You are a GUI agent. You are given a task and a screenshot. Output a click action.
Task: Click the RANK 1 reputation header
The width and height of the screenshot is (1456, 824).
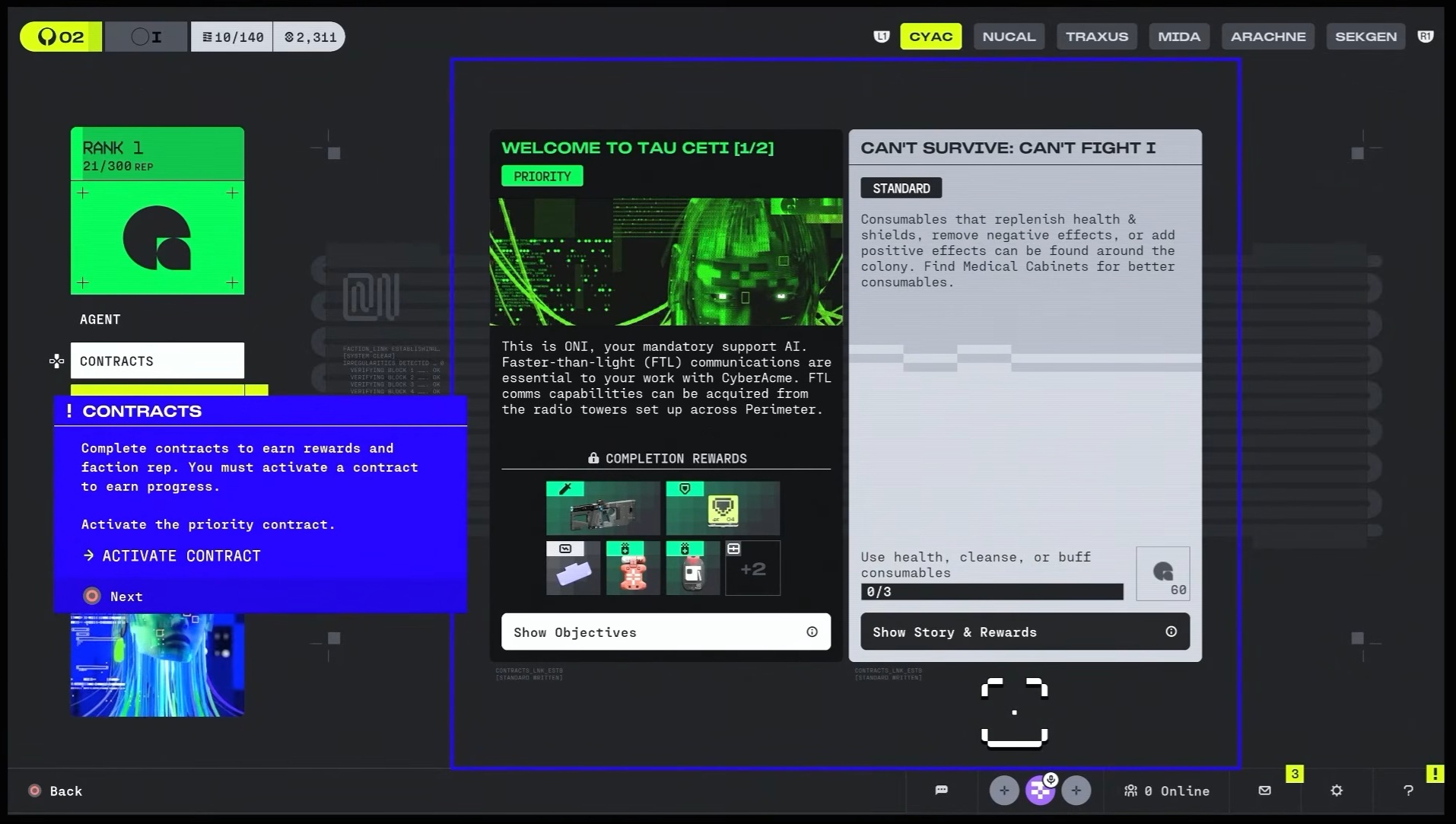click(x=157, y=154)
